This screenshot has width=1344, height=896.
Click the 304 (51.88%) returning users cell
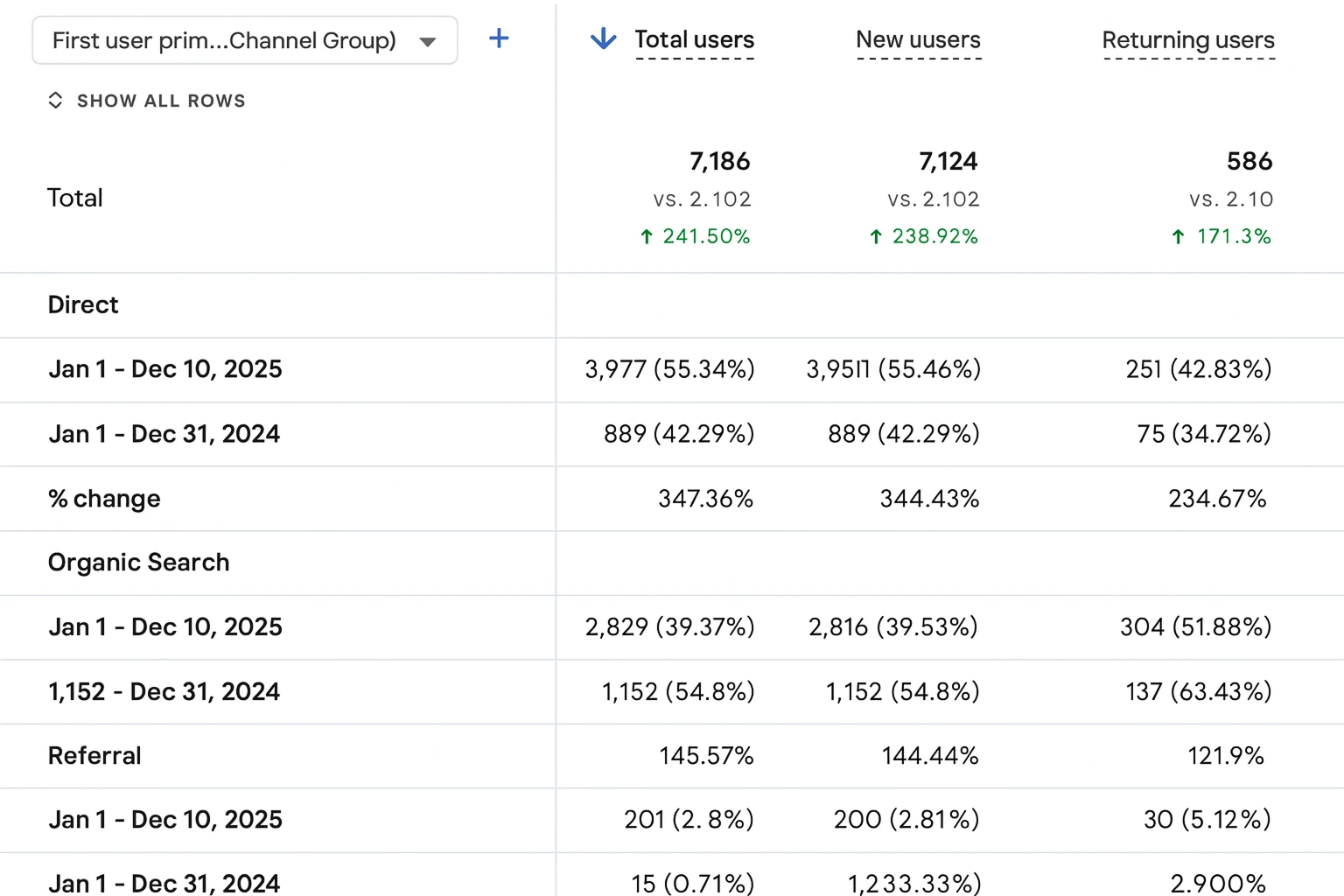click(x=1196, y=627)
